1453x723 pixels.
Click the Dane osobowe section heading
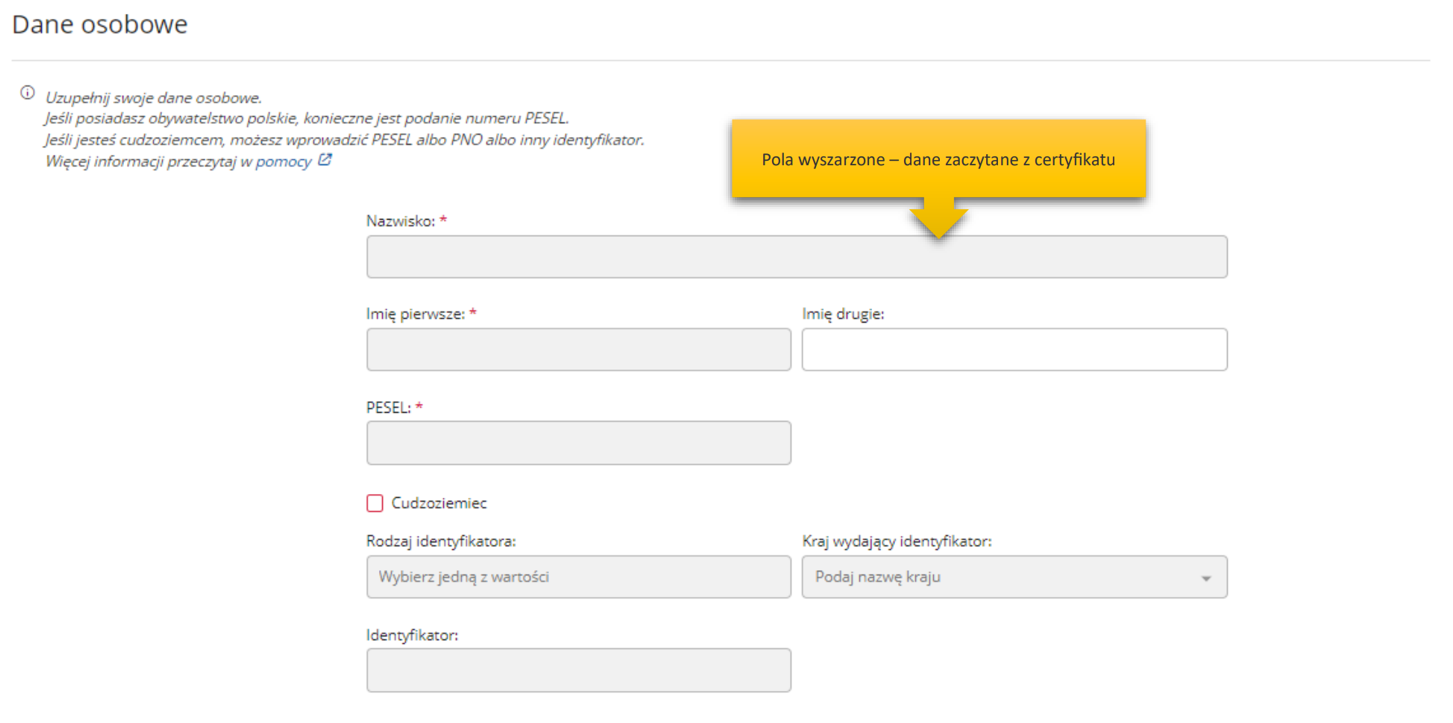pos(100,24)
